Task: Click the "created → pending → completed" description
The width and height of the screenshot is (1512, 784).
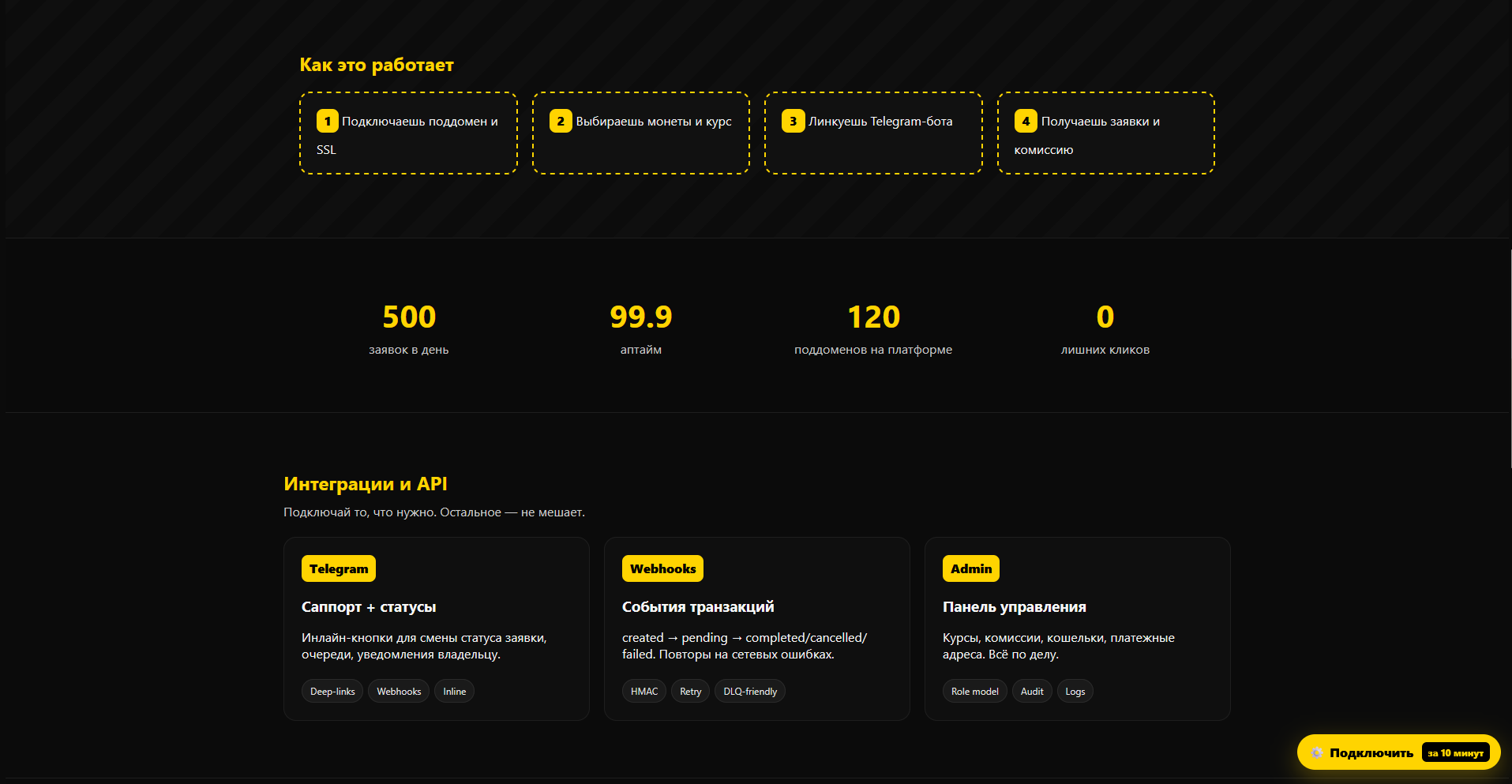Action: (745, 646)
